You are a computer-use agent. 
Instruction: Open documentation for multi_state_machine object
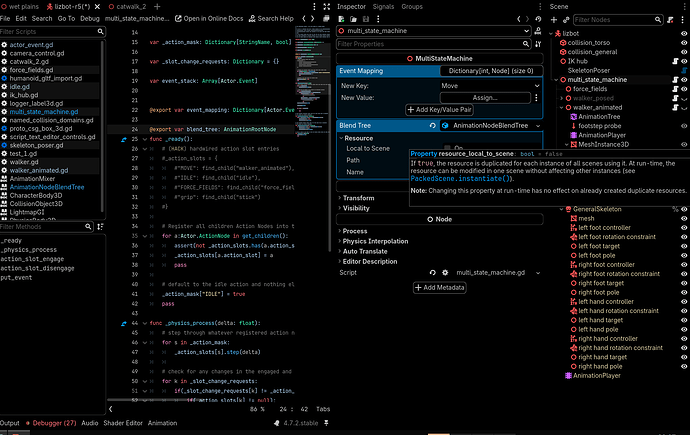click(x=538, y=31)
